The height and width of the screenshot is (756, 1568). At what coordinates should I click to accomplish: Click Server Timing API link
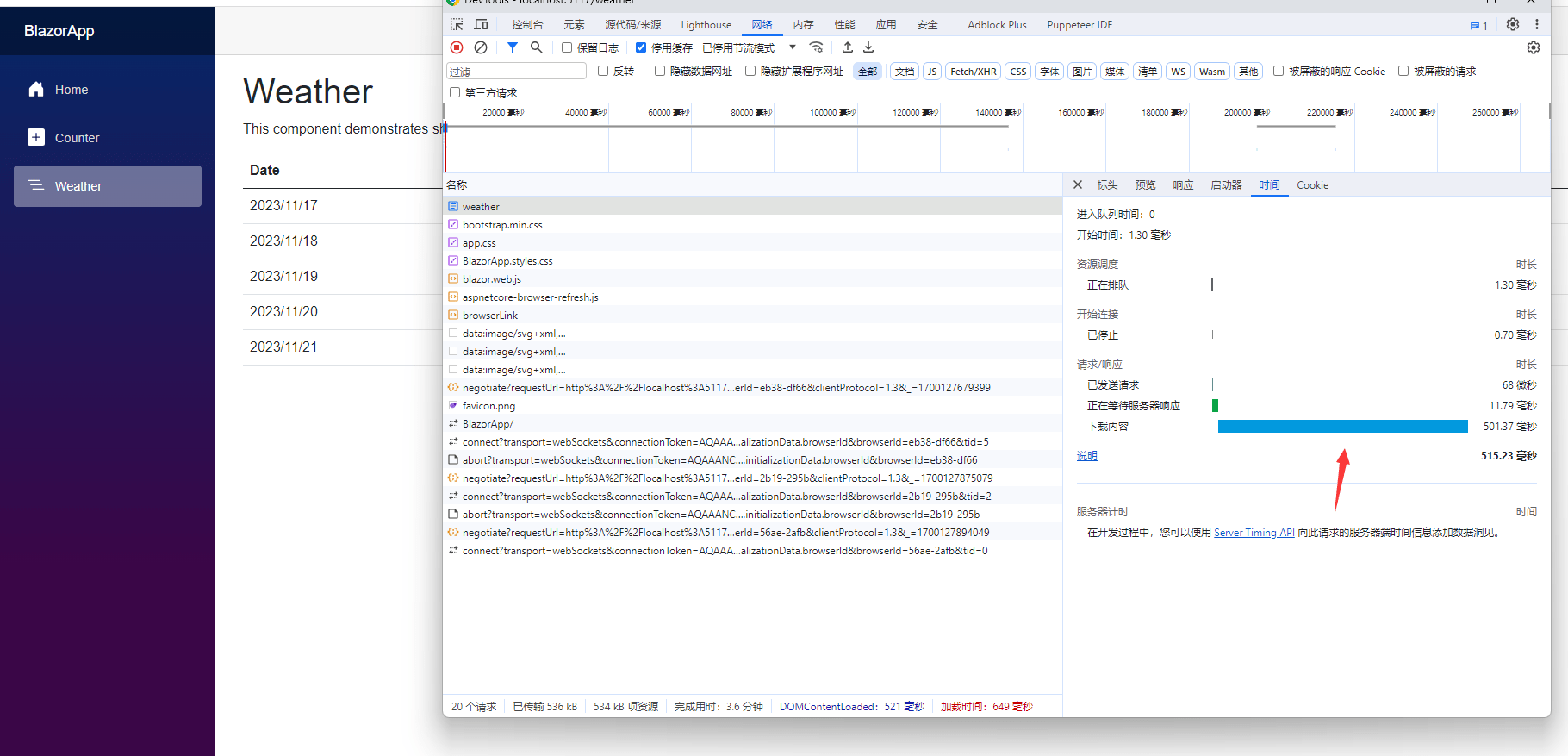point(1254,533)
